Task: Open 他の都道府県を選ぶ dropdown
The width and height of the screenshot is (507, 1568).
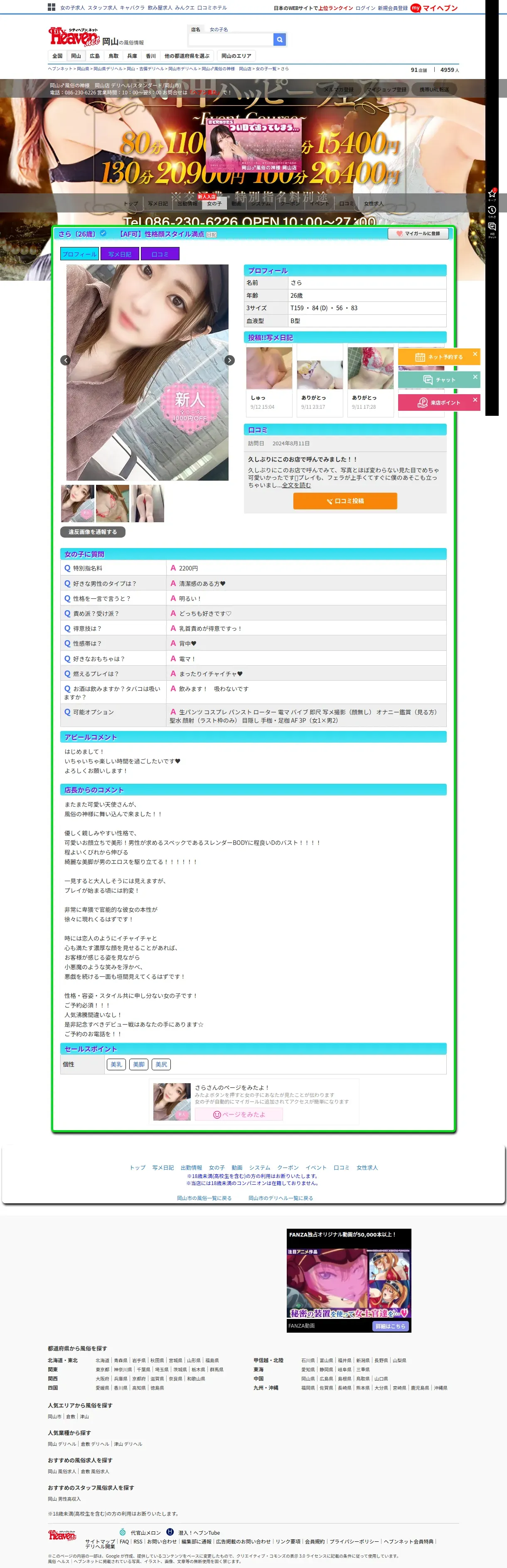Action: (187, 56)
